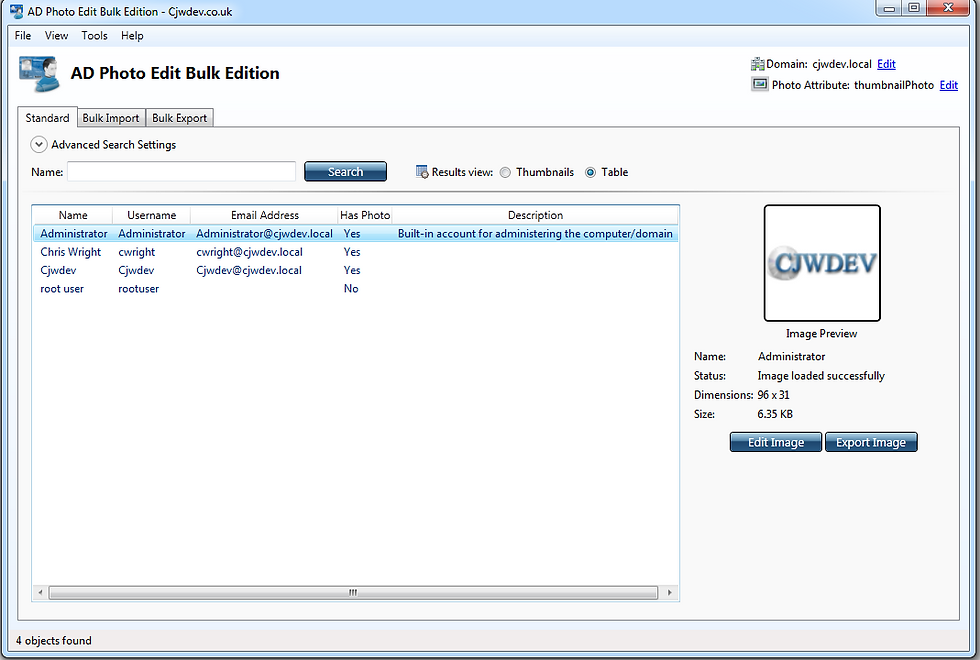Select the root user row
The image size is (980, 660).
coord(356,289)
